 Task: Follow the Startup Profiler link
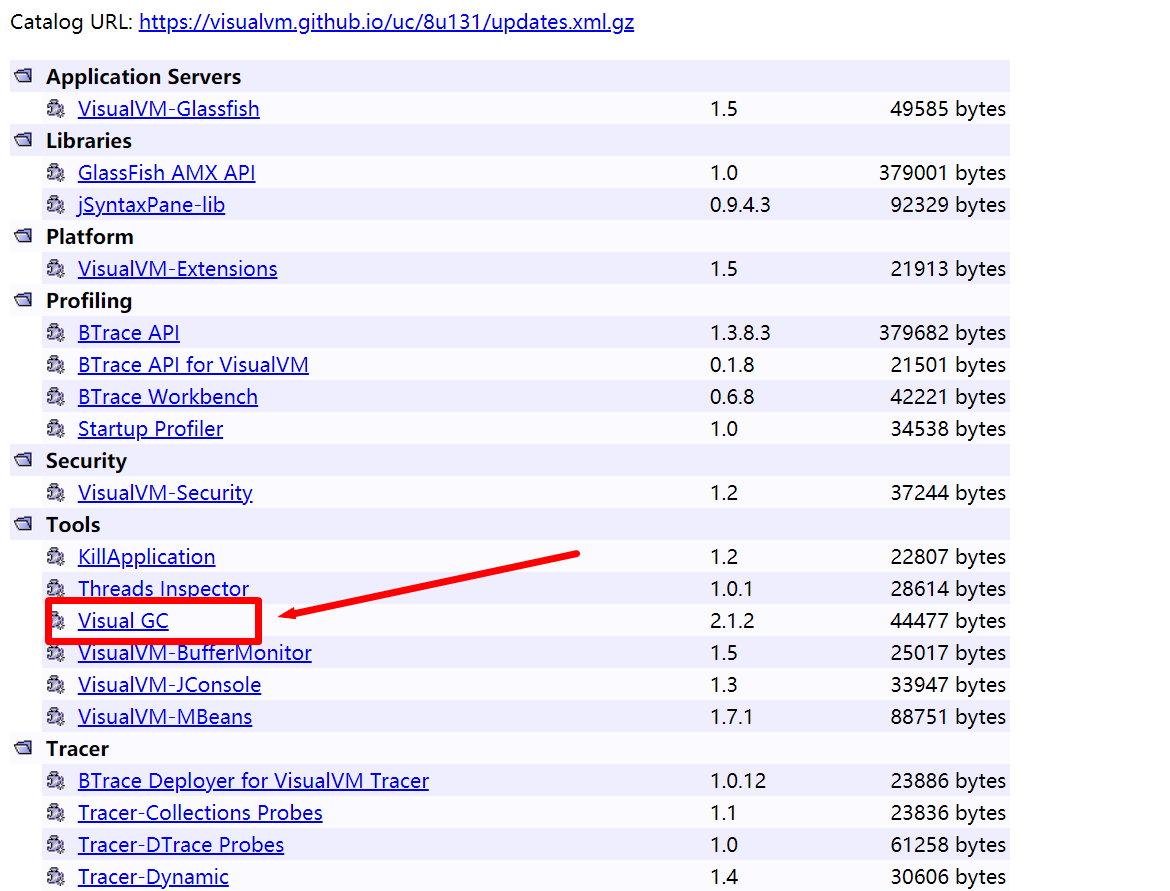coord(151,429)
